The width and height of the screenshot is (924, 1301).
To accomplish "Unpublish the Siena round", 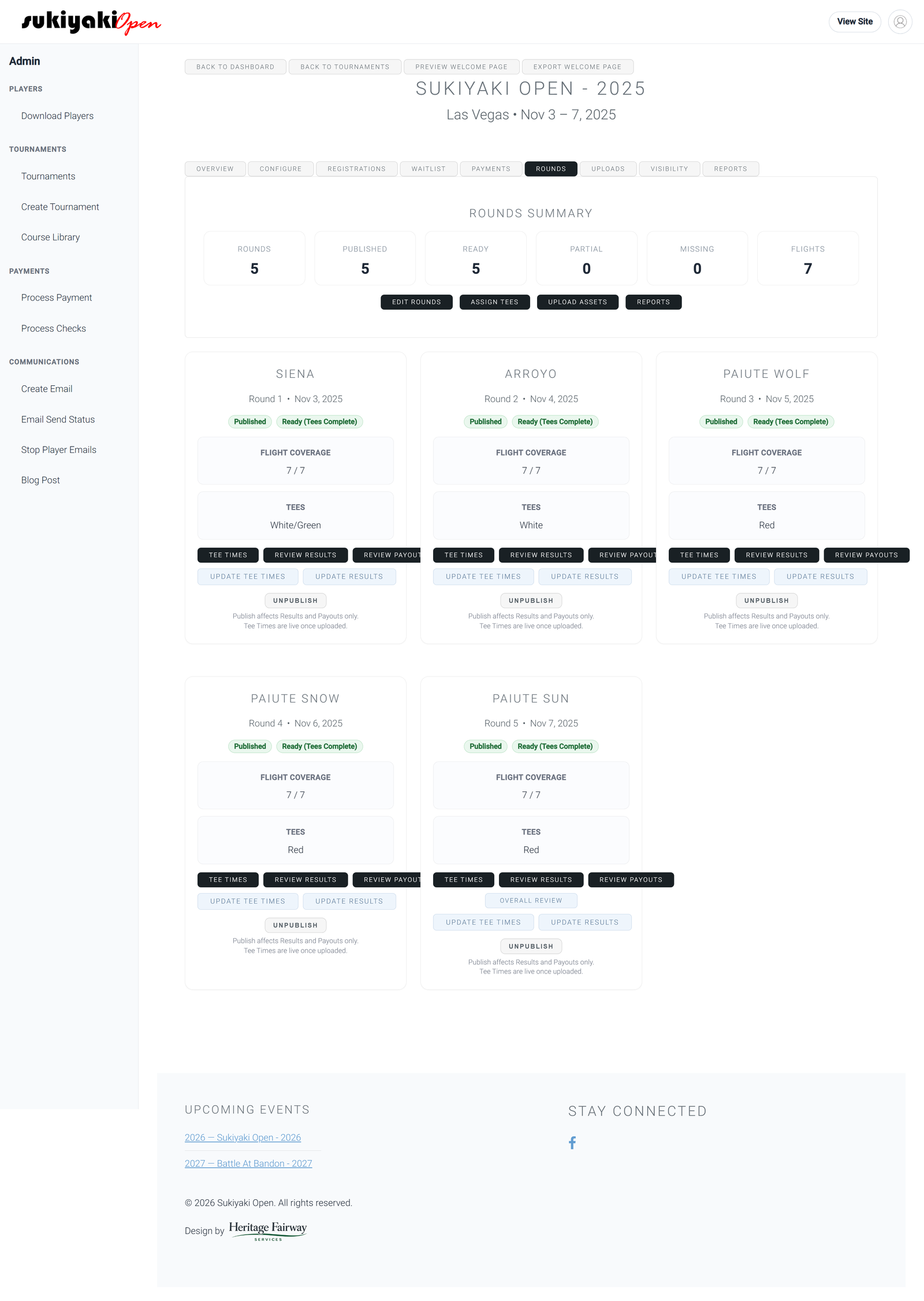I will coord(296,601).
